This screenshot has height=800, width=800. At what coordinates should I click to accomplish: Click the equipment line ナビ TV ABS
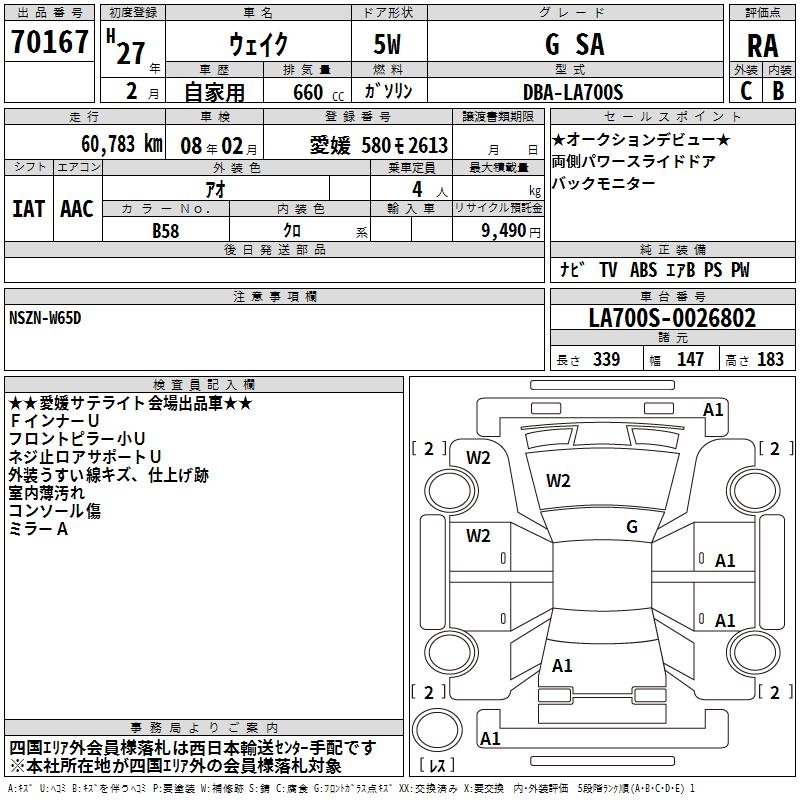point(655,270)
